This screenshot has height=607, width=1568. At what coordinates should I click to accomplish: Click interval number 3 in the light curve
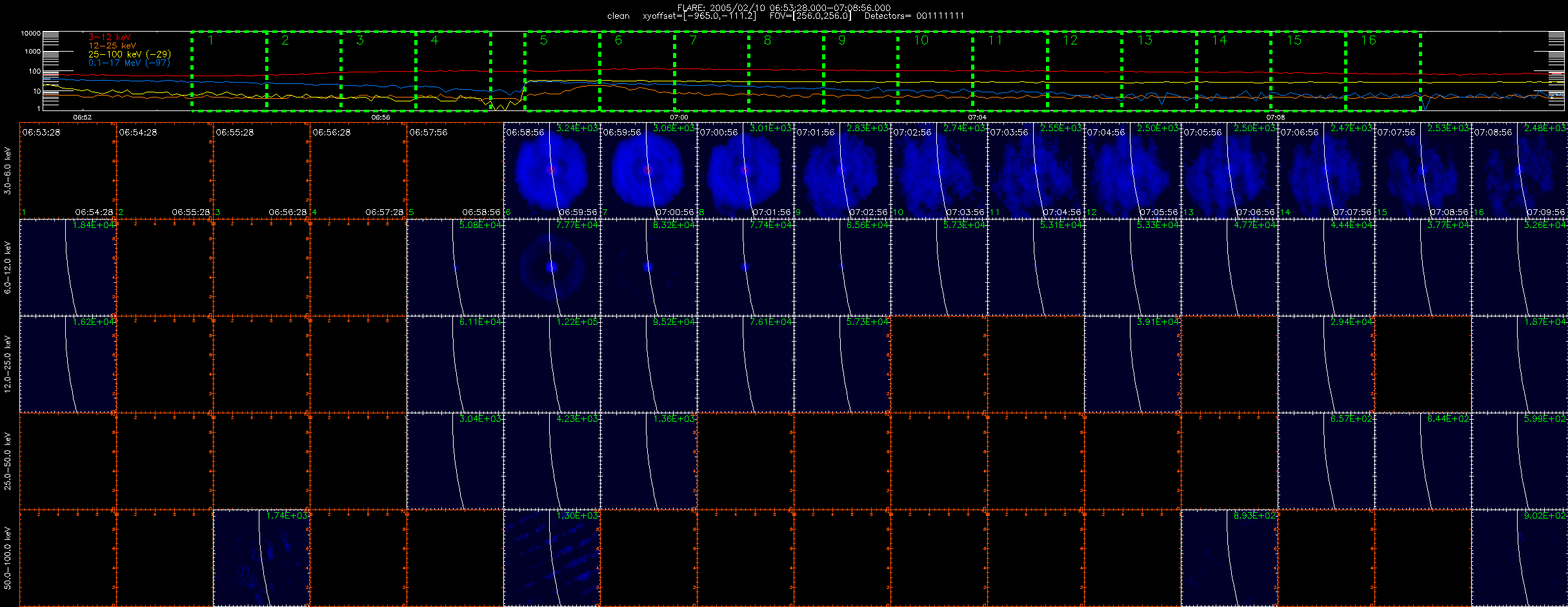click(360, 41)
